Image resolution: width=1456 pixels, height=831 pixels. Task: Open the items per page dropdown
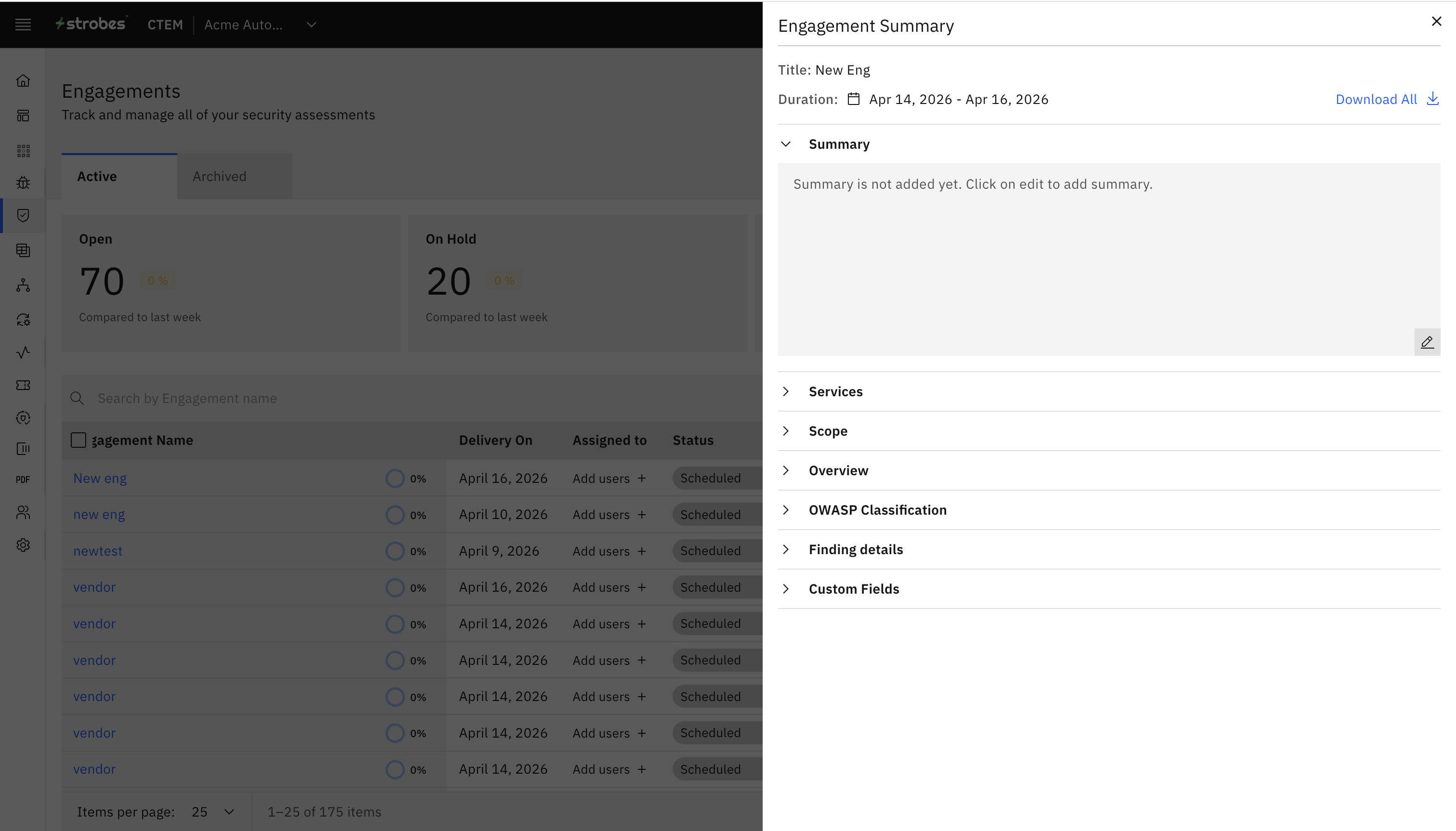213,812
